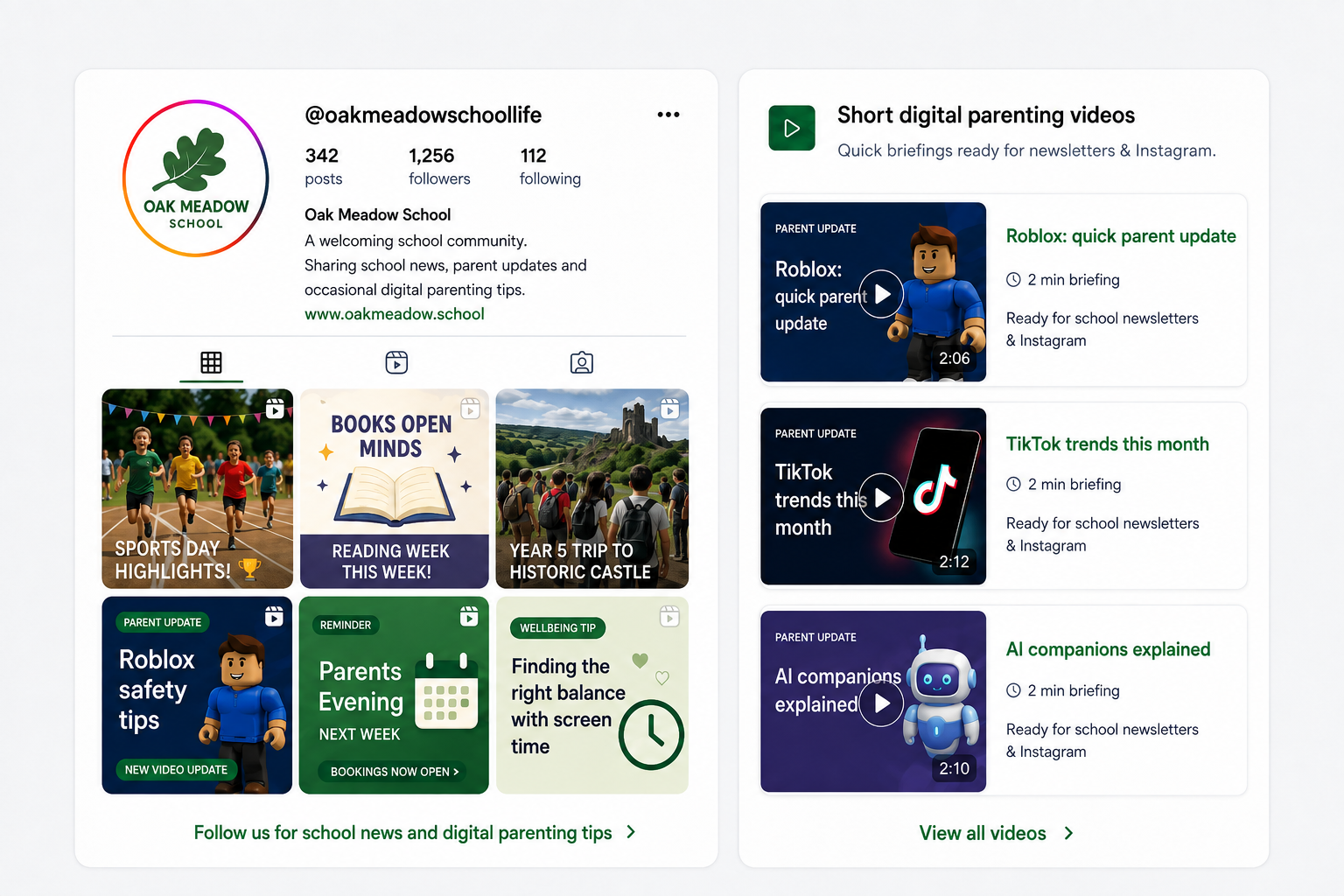1344x896 pixels.
Task: Open the 1,256 followers list
Action: (x=439, y=166)
